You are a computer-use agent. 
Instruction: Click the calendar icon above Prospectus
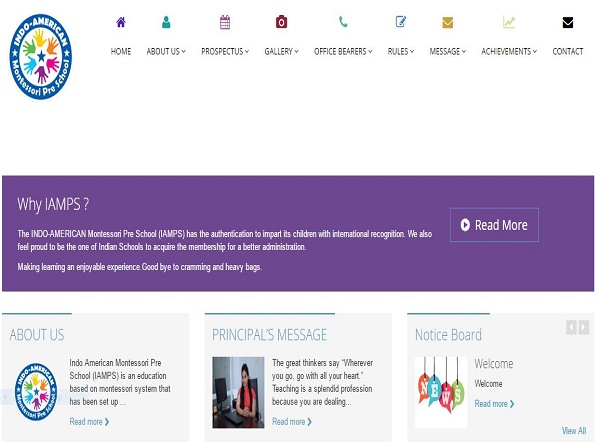coord(225,22)
